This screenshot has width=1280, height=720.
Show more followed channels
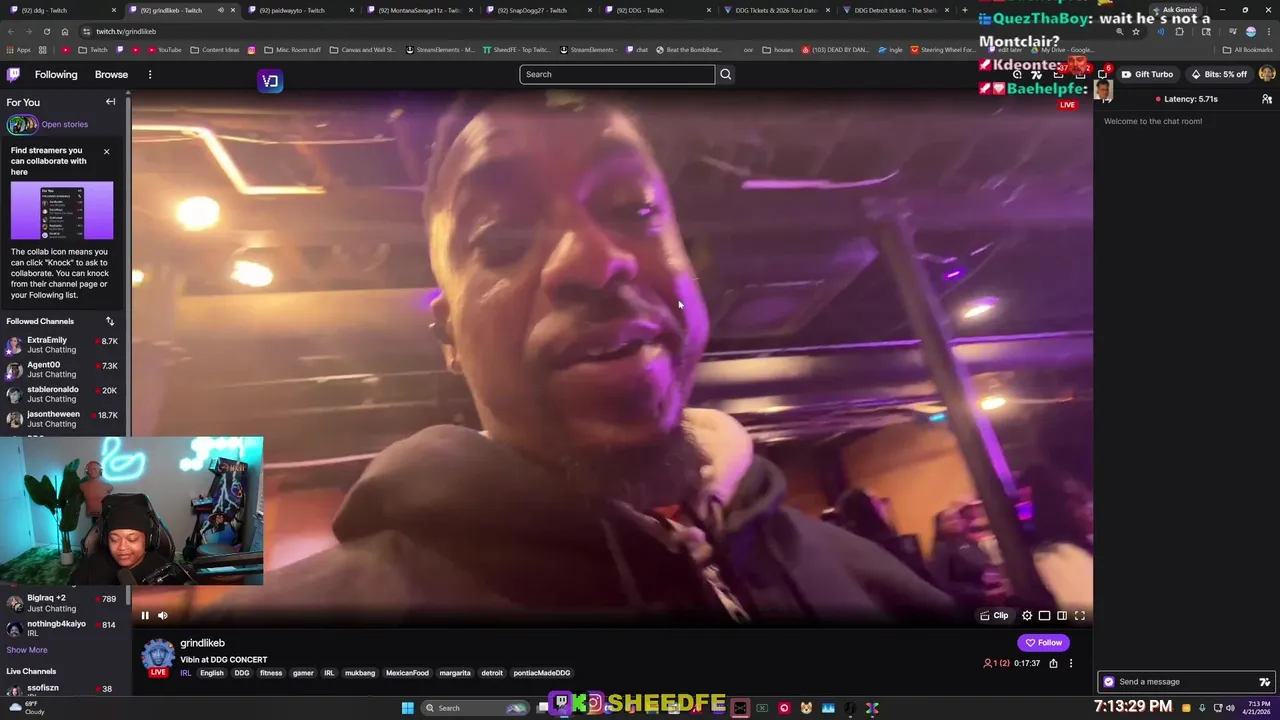tap(27, 650)
